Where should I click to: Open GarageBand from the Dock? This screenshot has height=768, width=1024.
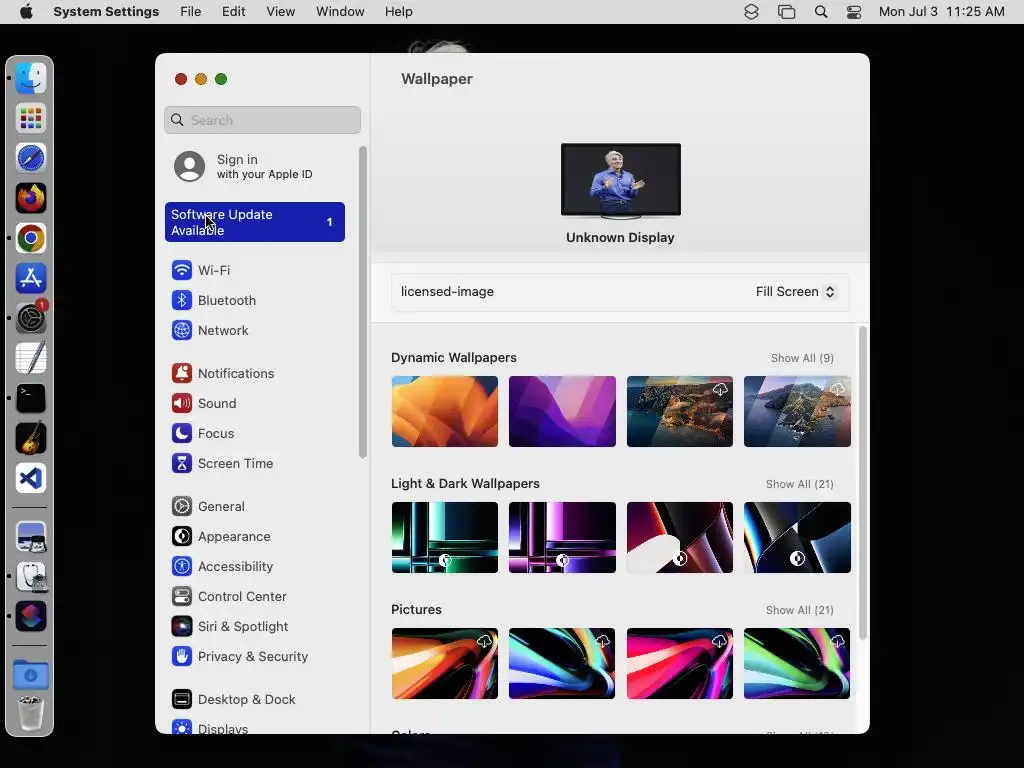31,438
